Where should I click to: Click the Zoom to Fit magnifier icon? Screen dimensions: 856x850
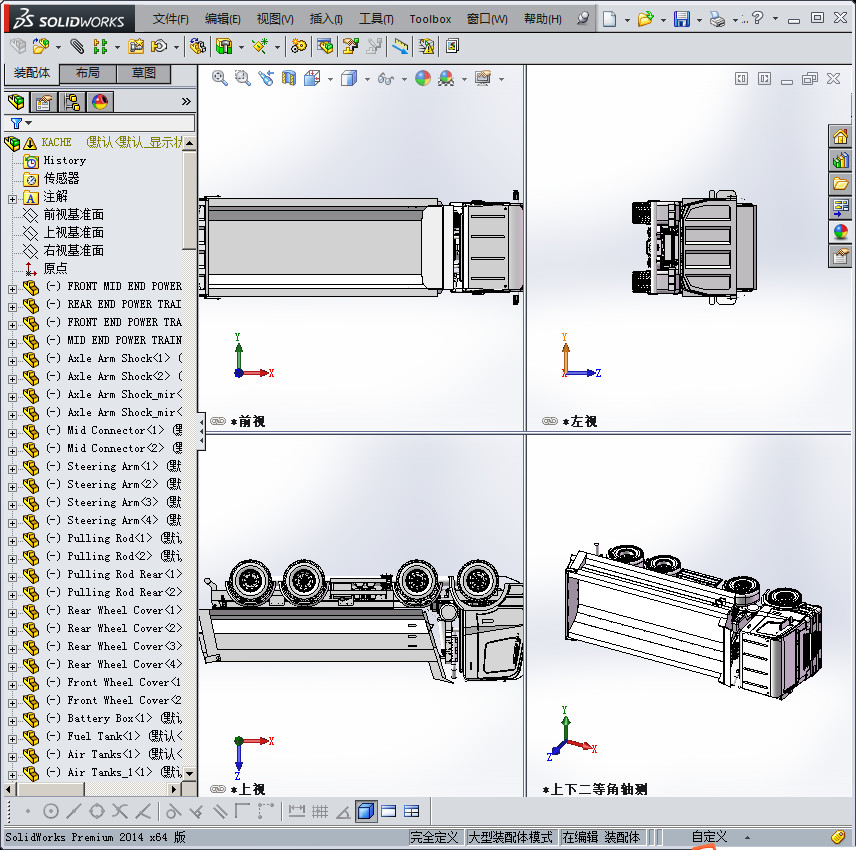pos(219,78)
